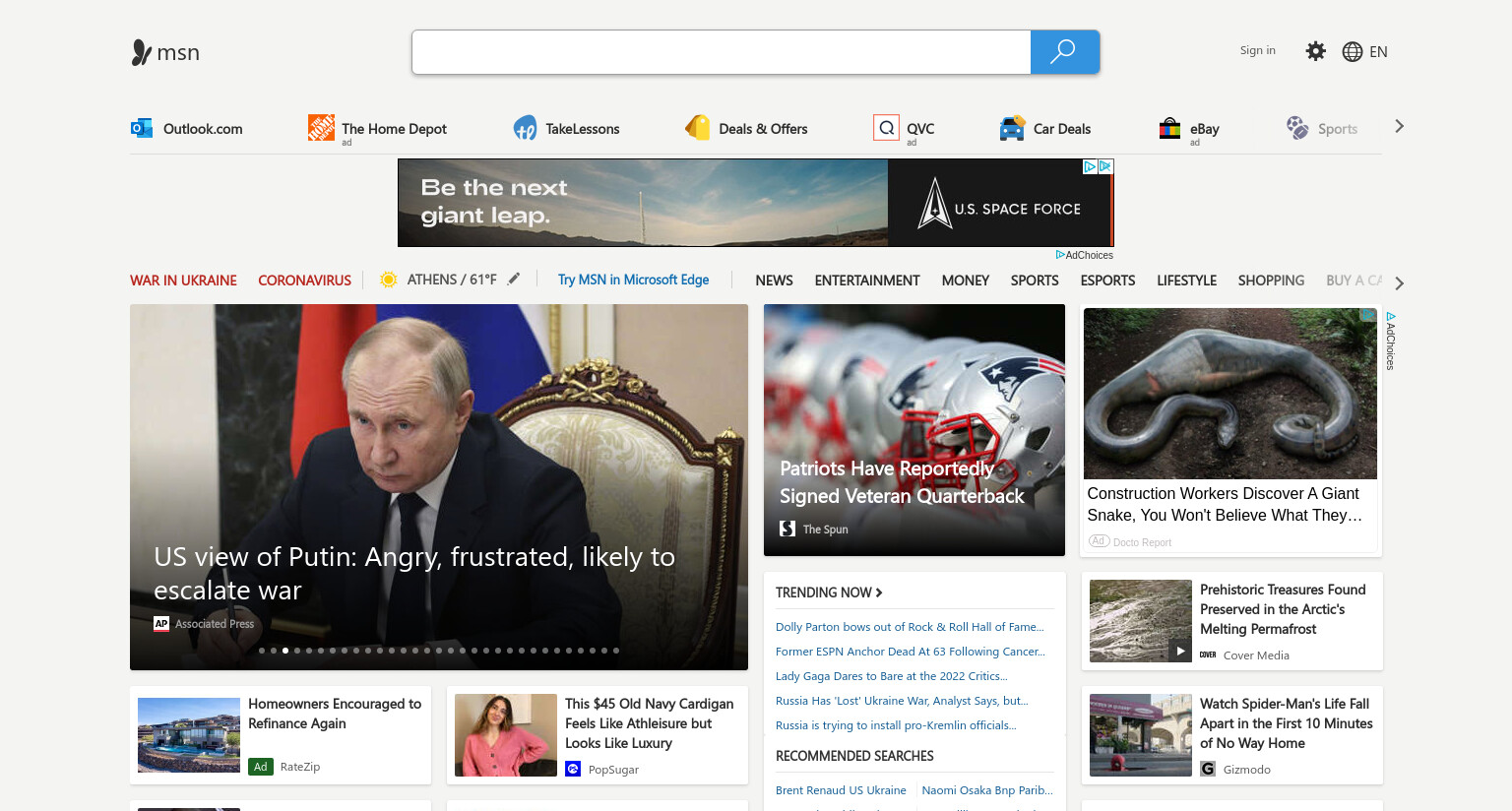Click the Outlook.com envelope icon
Image resolution: width=1512 pixels, height=811 pixels.
pyautogui.click(x=142, y=128)
